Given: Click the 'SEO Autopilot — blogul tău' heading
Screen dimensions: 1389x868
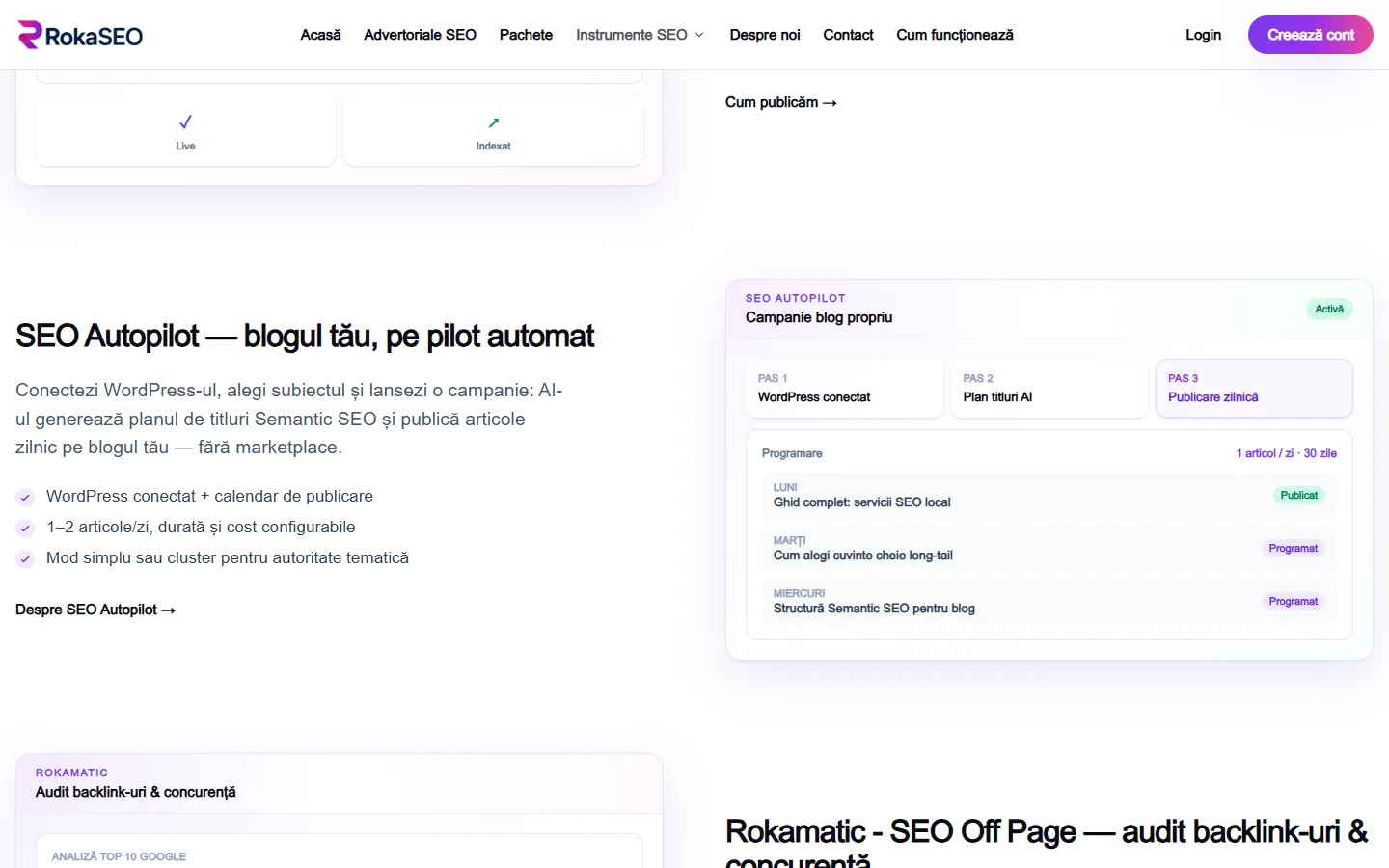Looking at the screenshot, I should point(305,336).
